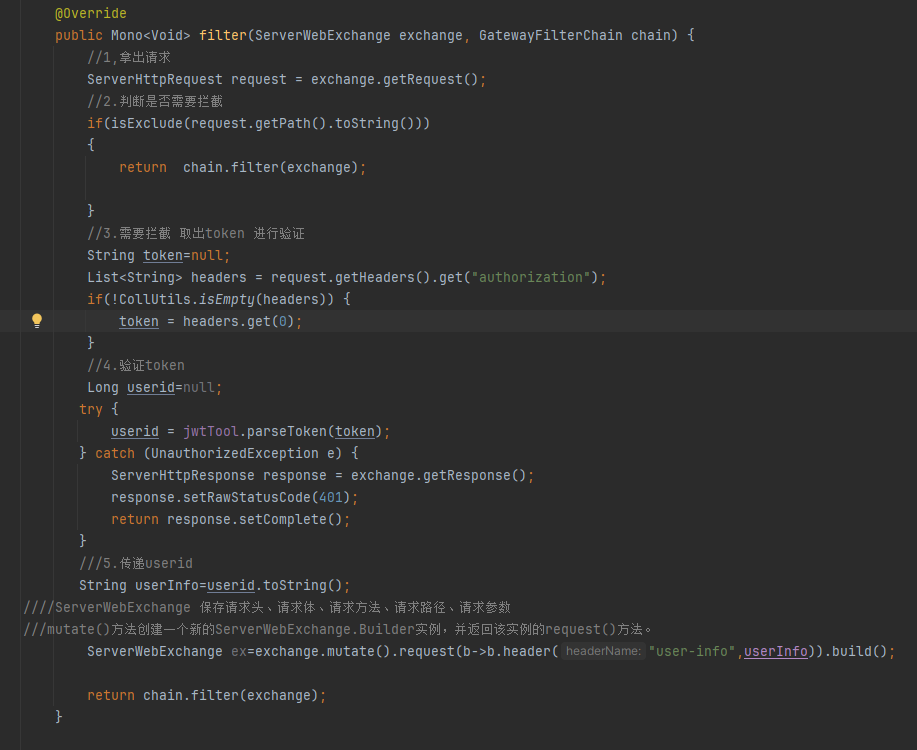Click the comment '//2.判断是否需要拦截'
This screenshot has height=750, width=917.
tap(155, 101)
